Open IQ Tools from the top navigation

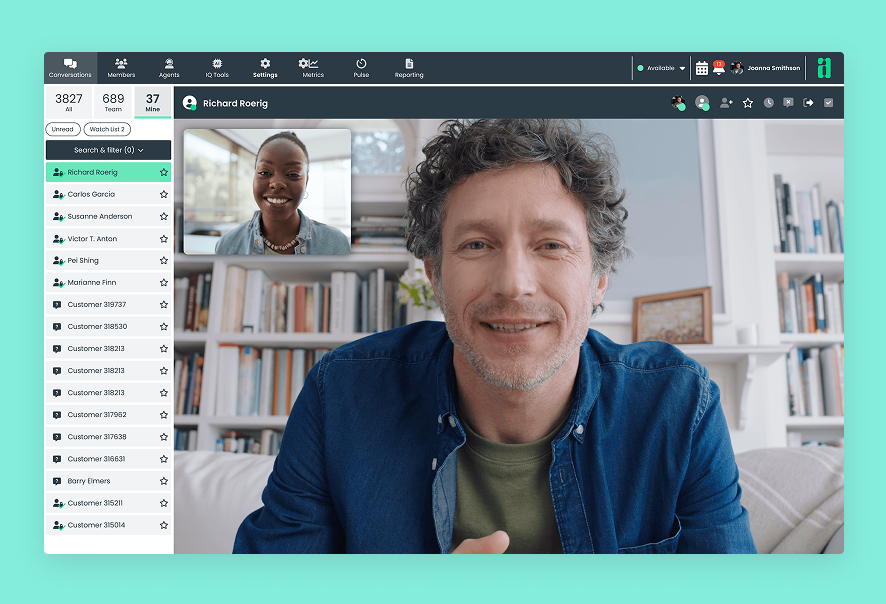(217, 68)
